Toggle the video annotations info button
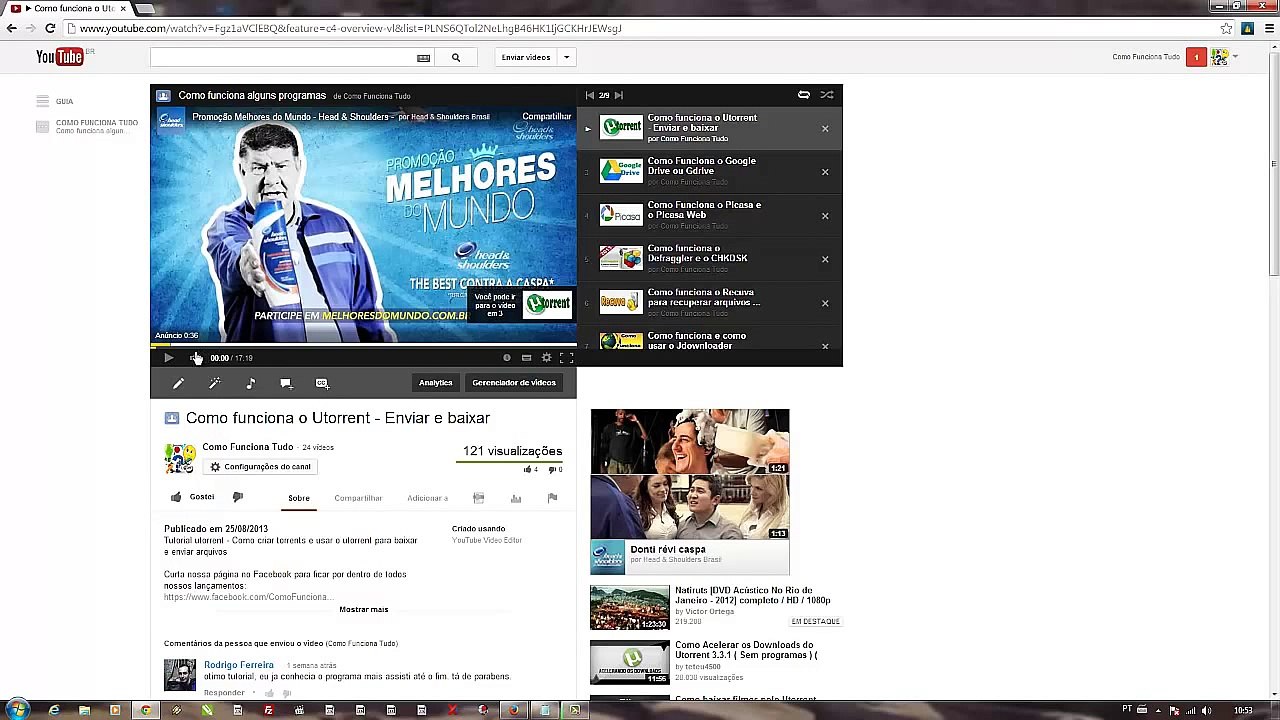The height and width of the screenshot is (720, 1280). pyautogui.click(x=507, y=358)
